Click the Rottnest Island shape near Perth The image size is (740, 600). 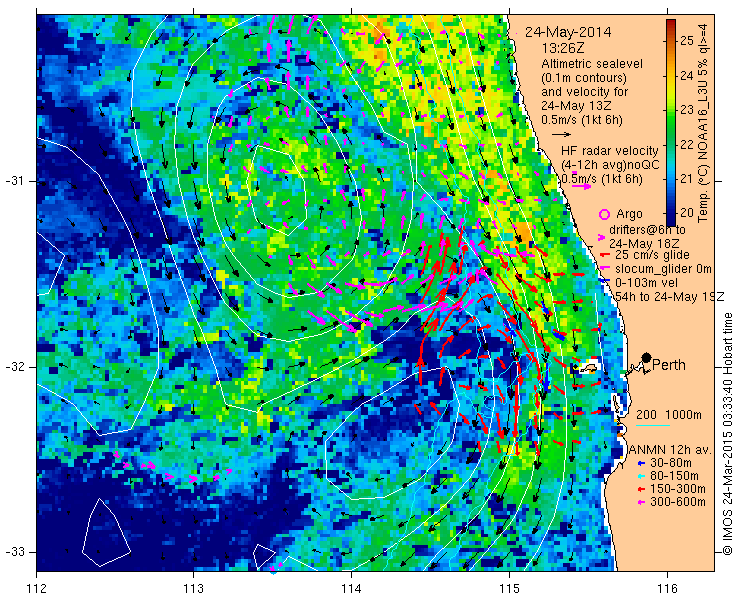[589, 367]
